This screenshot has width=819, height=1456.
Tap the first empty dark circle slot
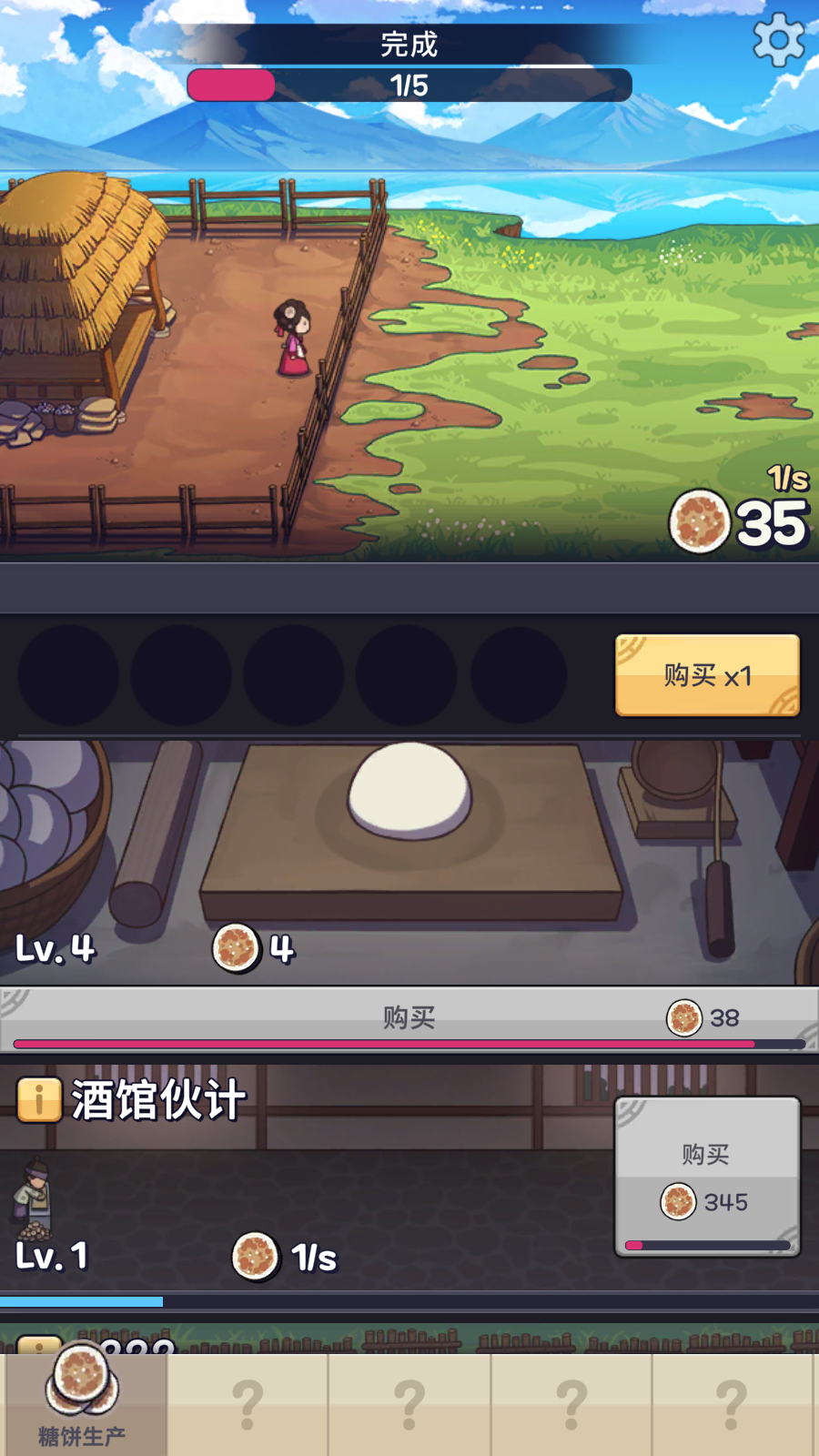point(68,675)
